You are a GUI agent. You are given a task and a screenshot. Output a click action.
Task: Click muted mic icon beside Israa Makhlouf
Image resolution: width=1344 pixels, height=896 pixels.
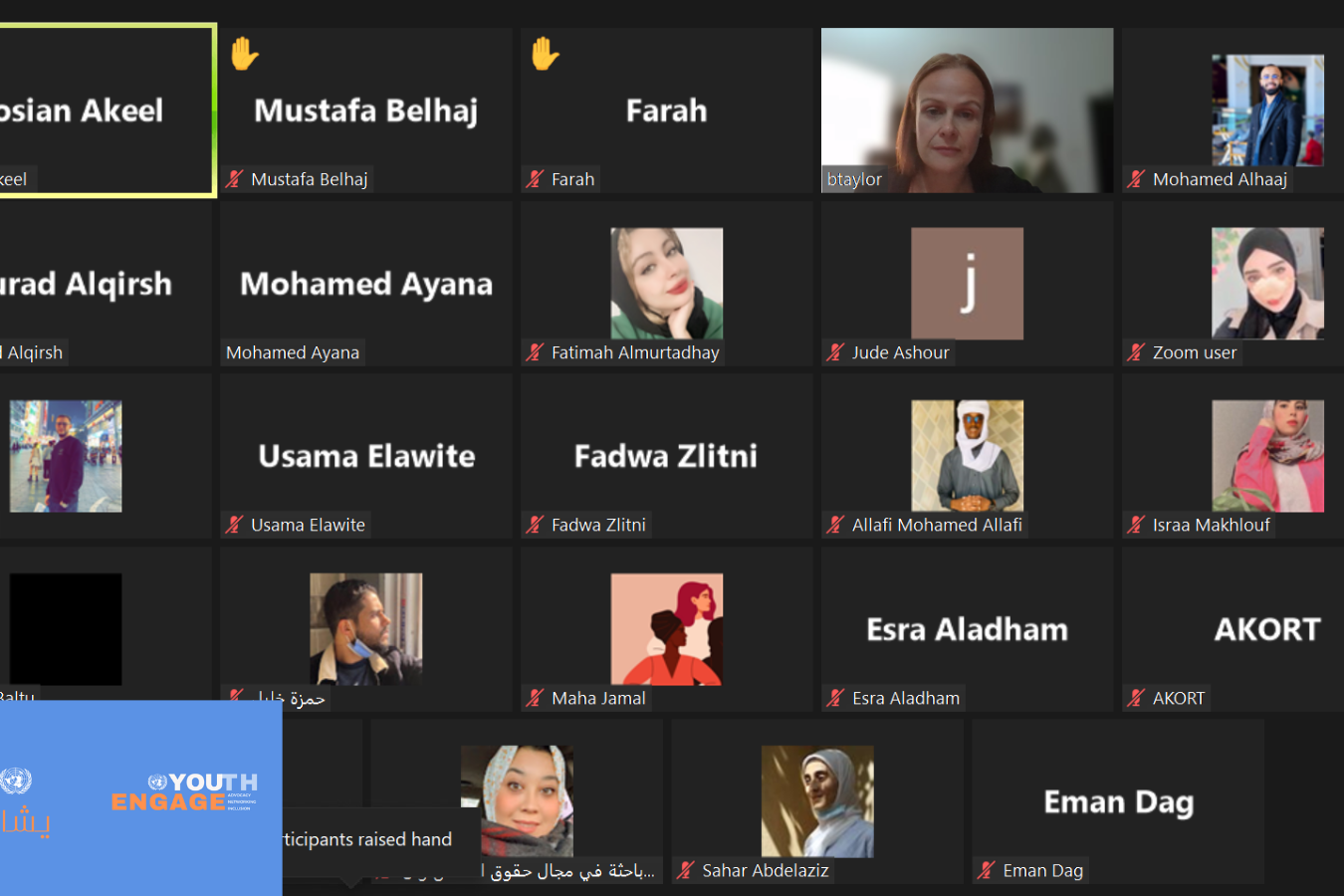click(1136, 525)
